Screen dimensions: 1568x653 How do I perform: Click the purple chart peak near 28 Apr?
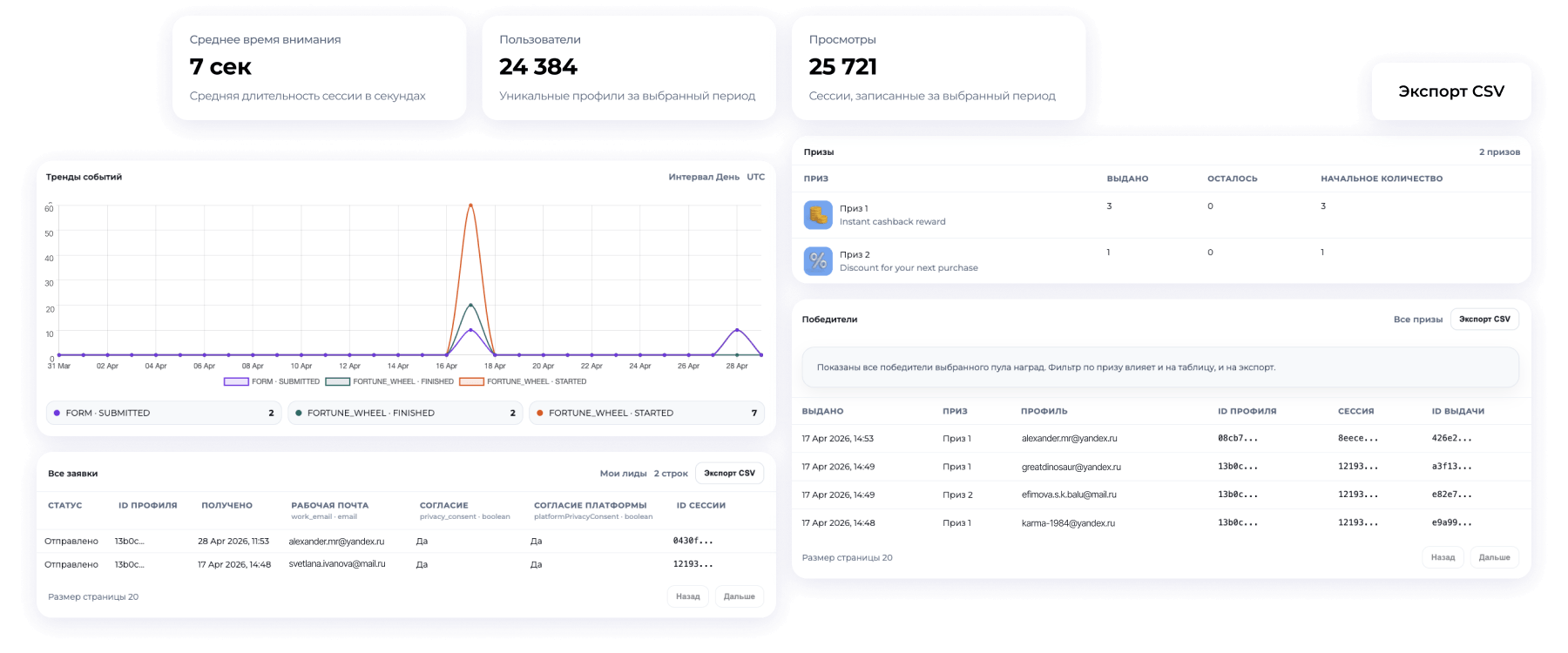(x=737, y=330)
